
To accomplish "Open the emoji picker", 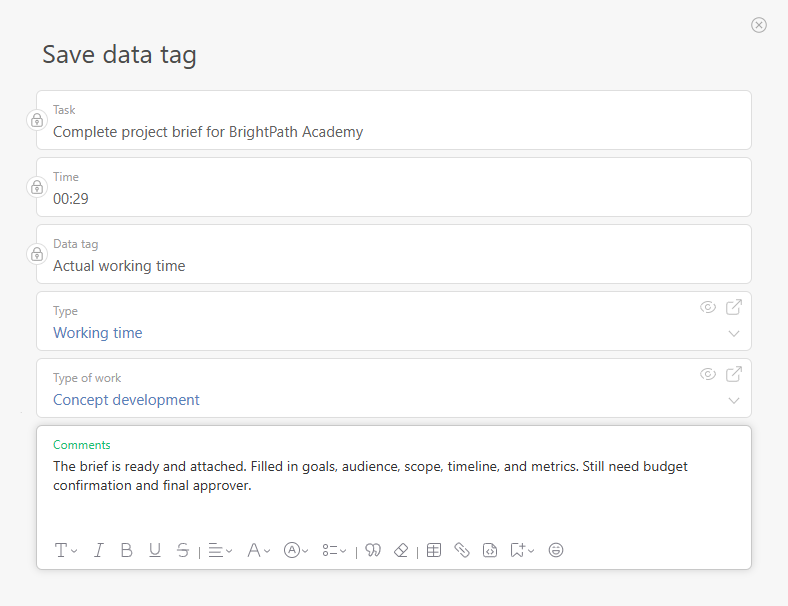I will [x=556, y=550].
